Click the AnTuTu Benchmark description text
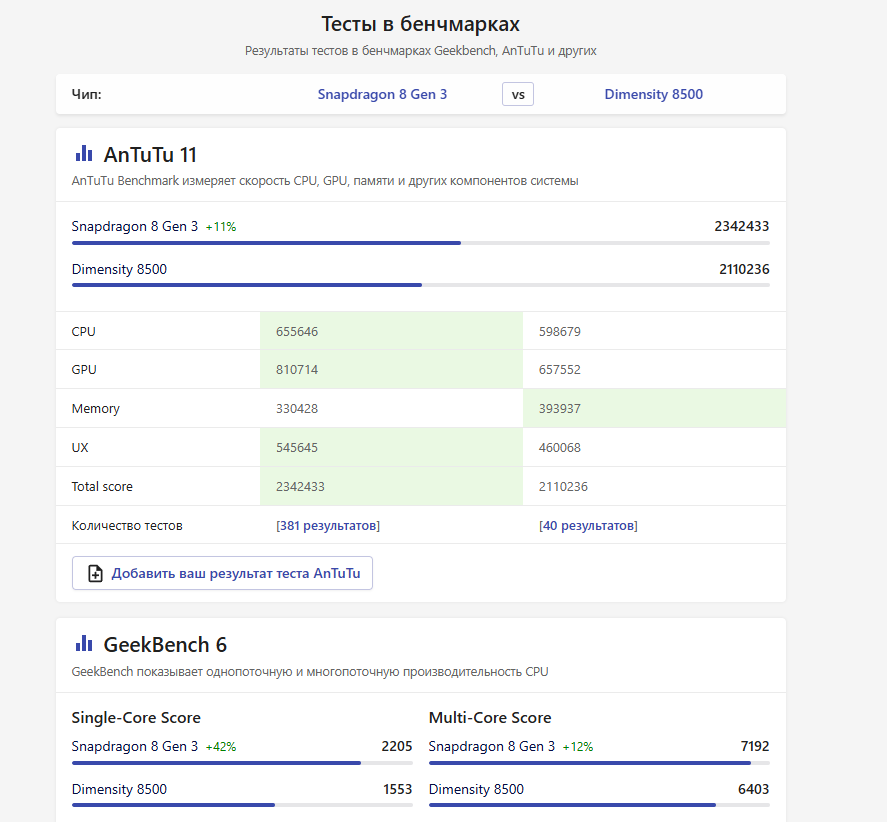This screenshot has width=887, height=822. click(x=325, y=181)
